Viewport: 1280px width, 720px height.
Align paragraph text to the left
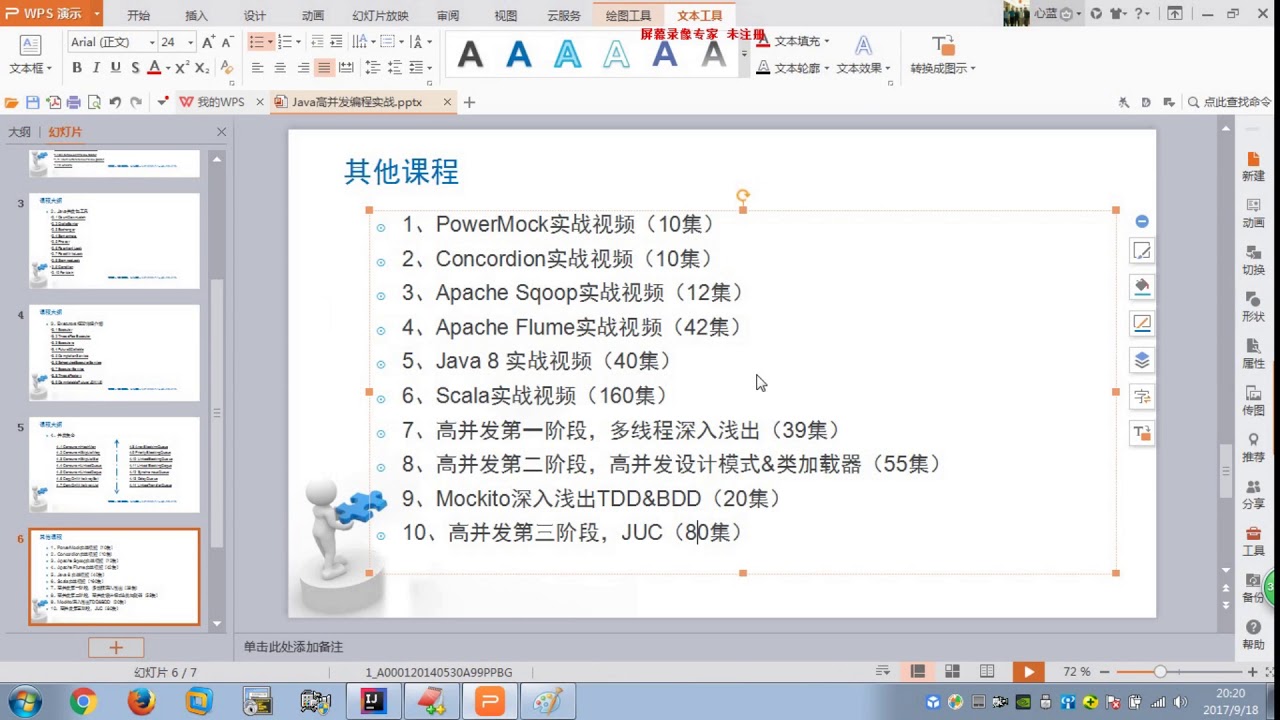258,68
